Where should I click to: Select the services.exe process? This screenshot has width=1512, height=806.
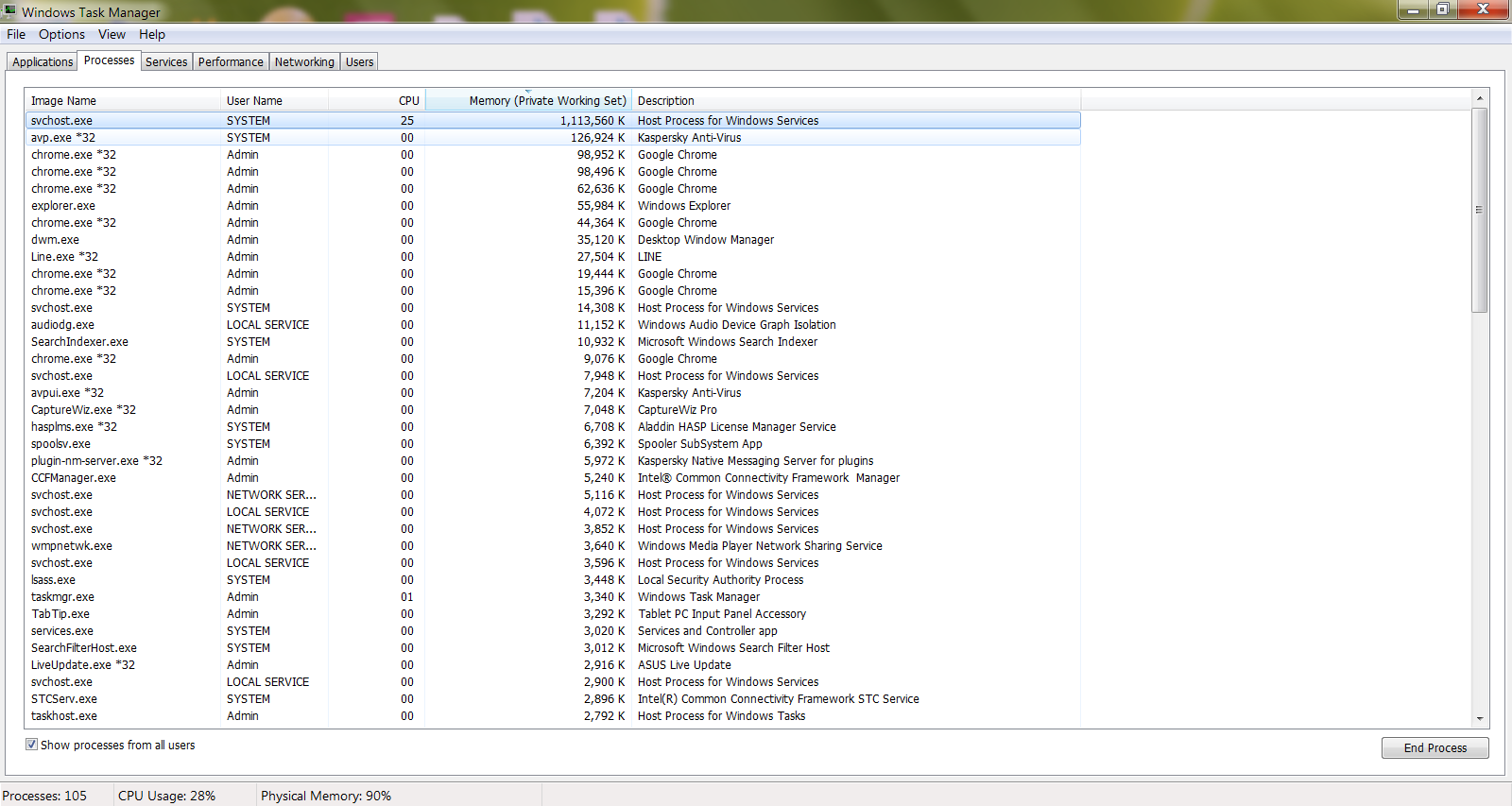(x=553, y=630)
